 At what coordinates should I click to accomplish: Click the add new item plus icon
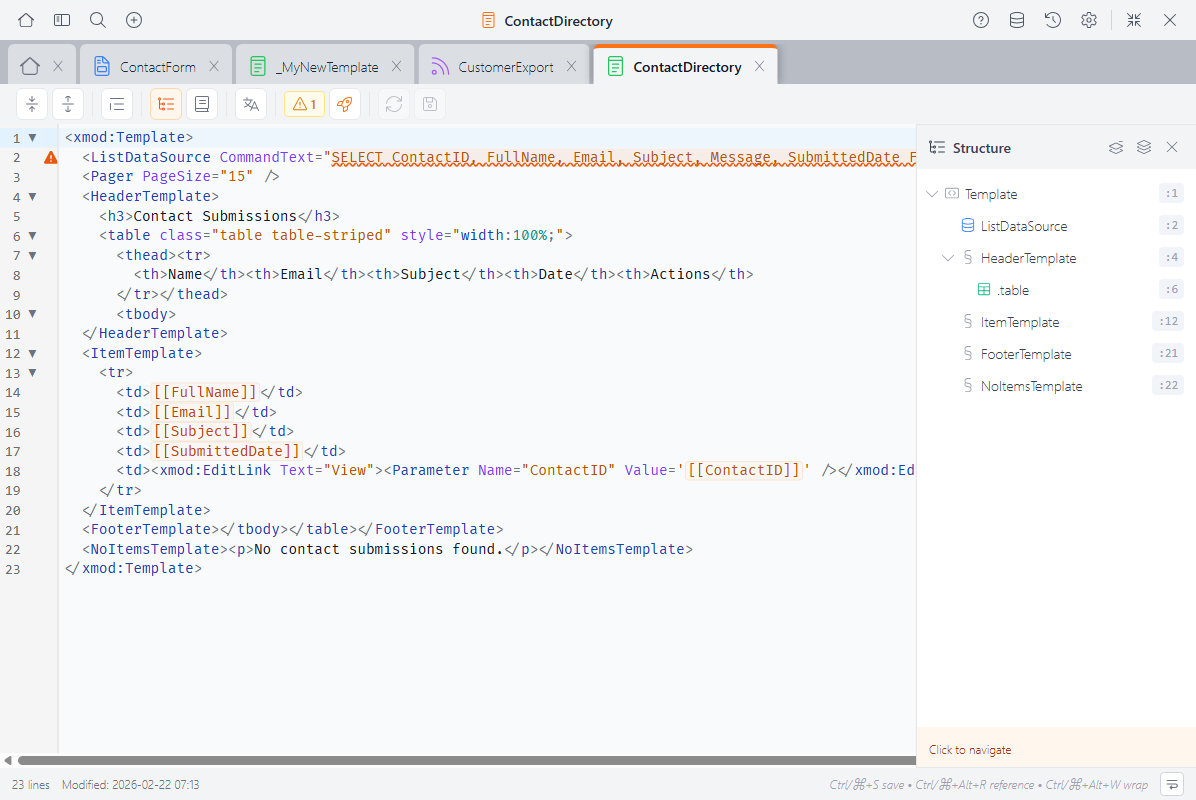coord(133,20)
